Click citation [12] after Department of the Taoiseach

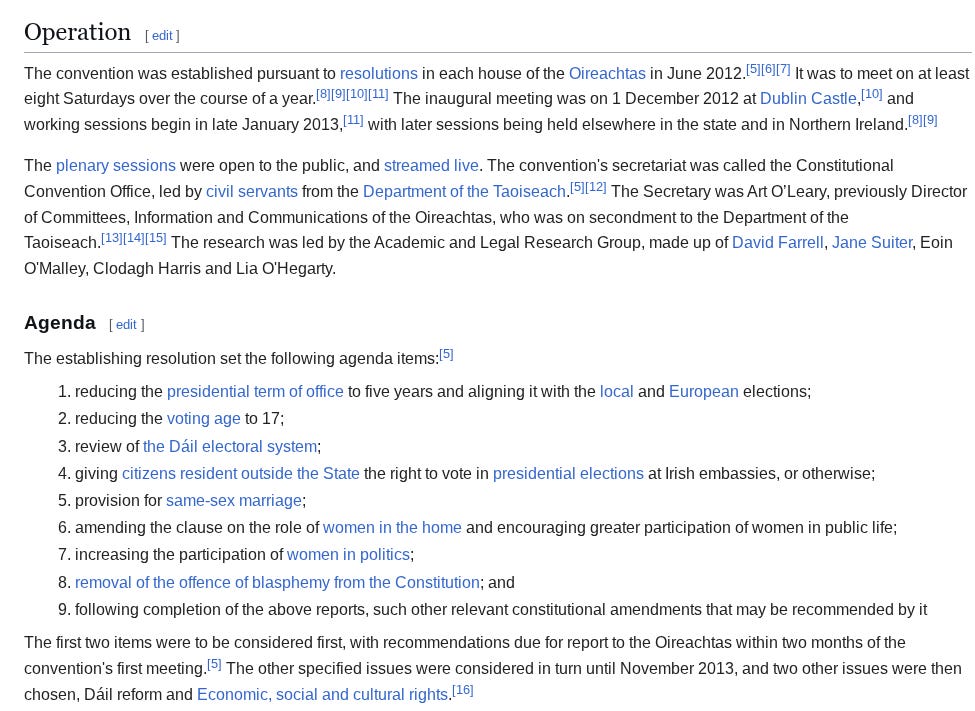point(596,187)
